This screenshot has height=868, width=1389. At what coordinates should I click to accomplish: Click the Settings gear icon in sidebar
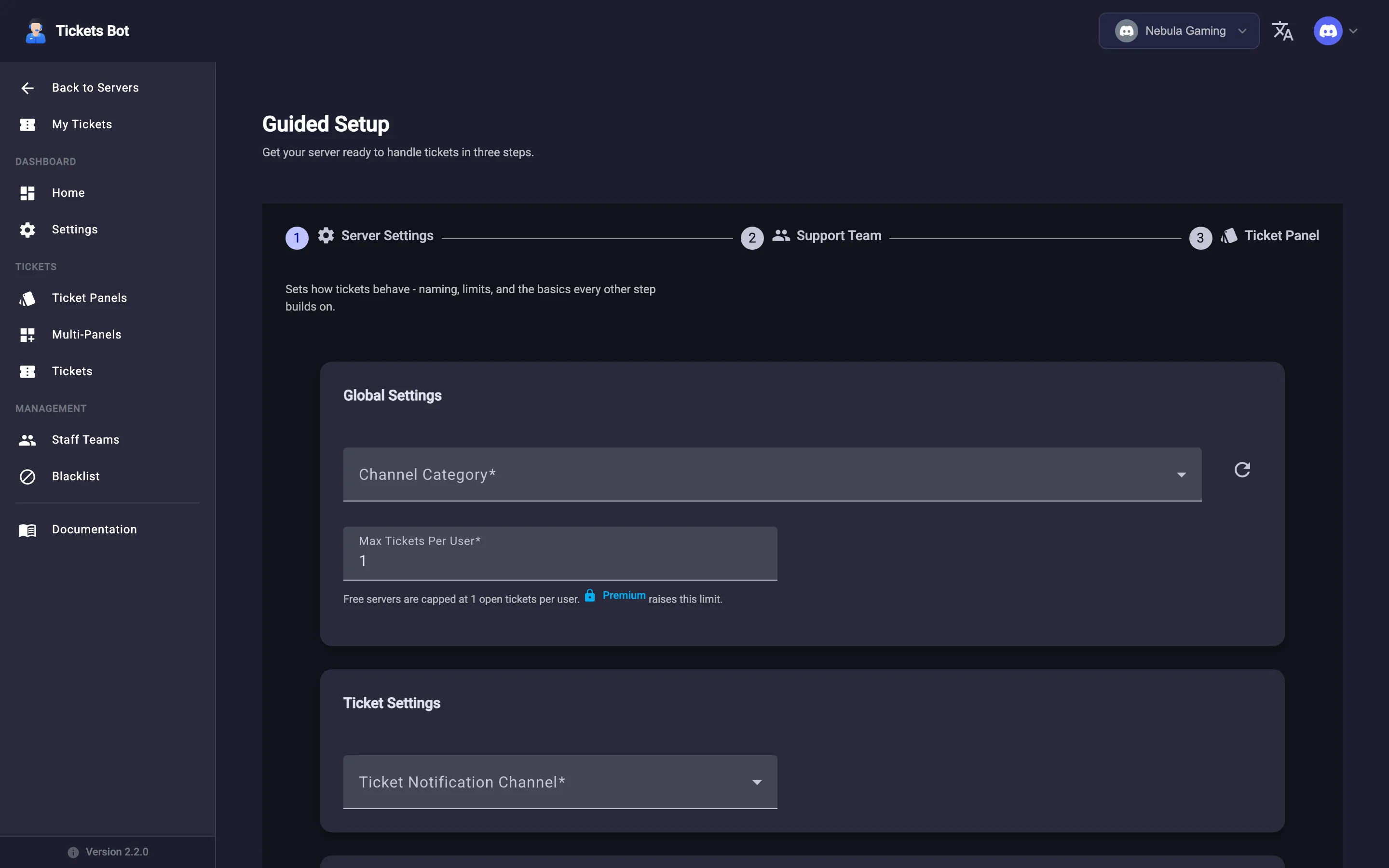click(x=27, y=230)
